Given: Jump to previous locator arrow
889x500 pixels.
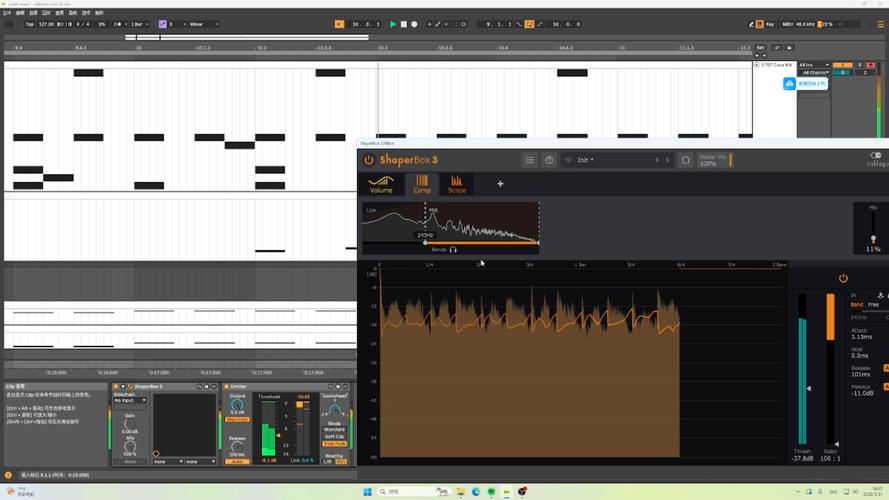Looking at the screenshot, I should point(757,56).
